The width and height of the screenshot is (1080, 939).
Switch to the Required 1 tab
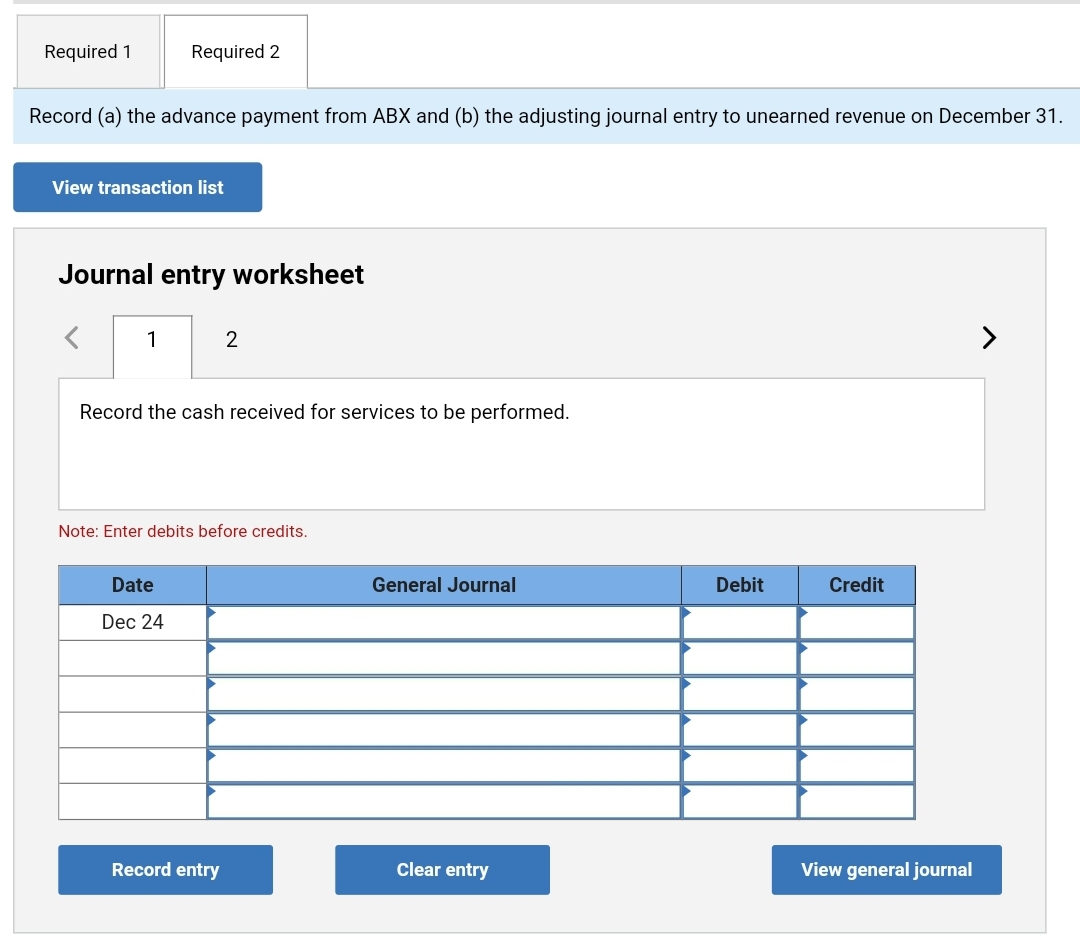pyautogui.click(x=88, y=51)
